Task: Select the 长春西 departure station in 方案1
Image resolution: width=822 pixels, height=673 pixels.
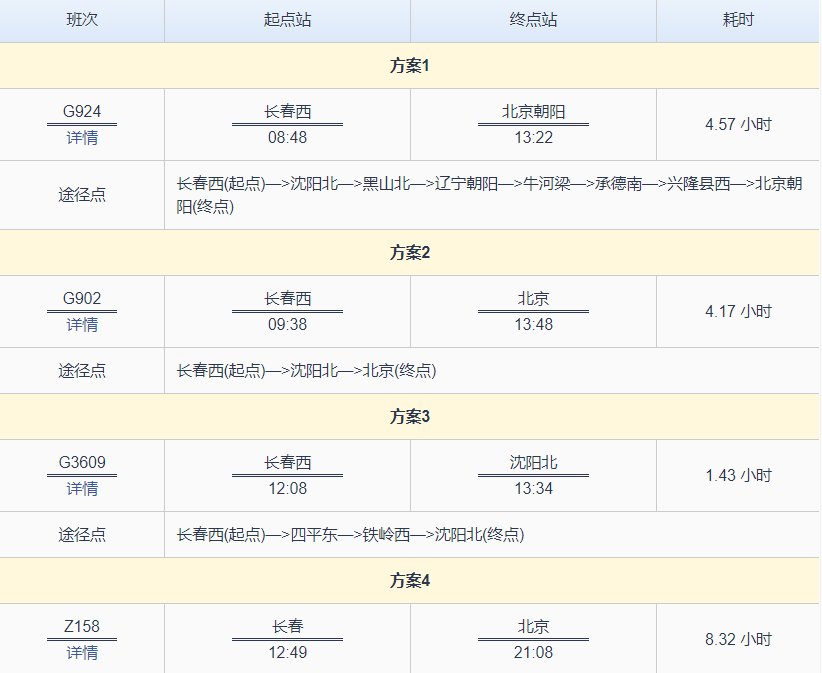Action: tap(287, 111)
